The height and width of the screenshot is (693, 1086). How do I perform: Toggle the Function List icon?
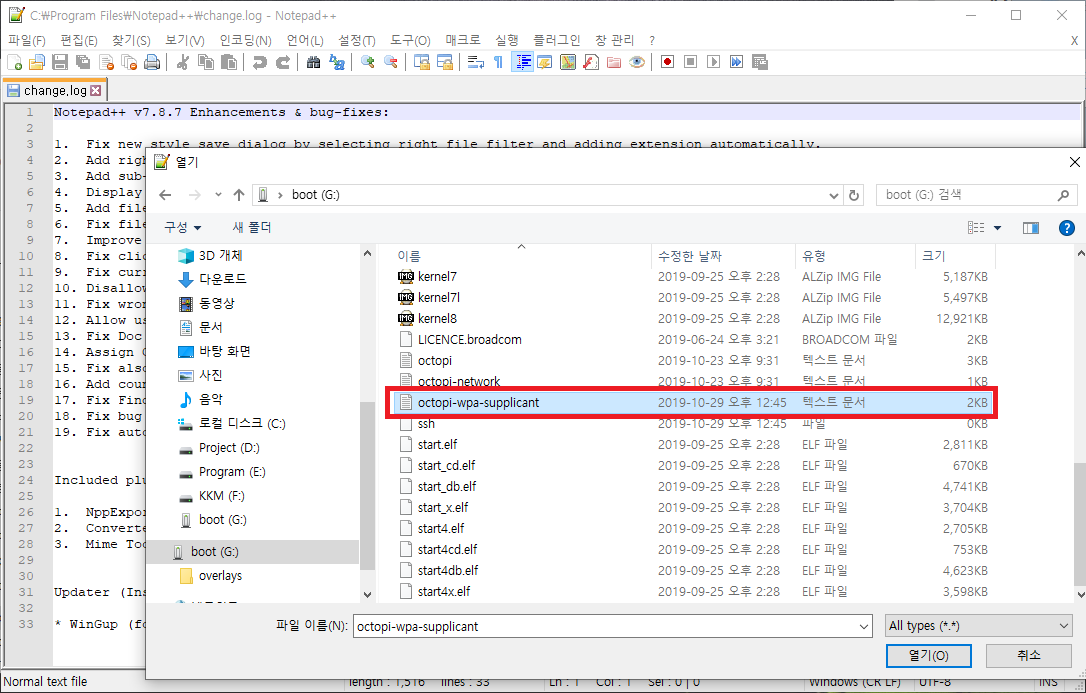[591, 62]
